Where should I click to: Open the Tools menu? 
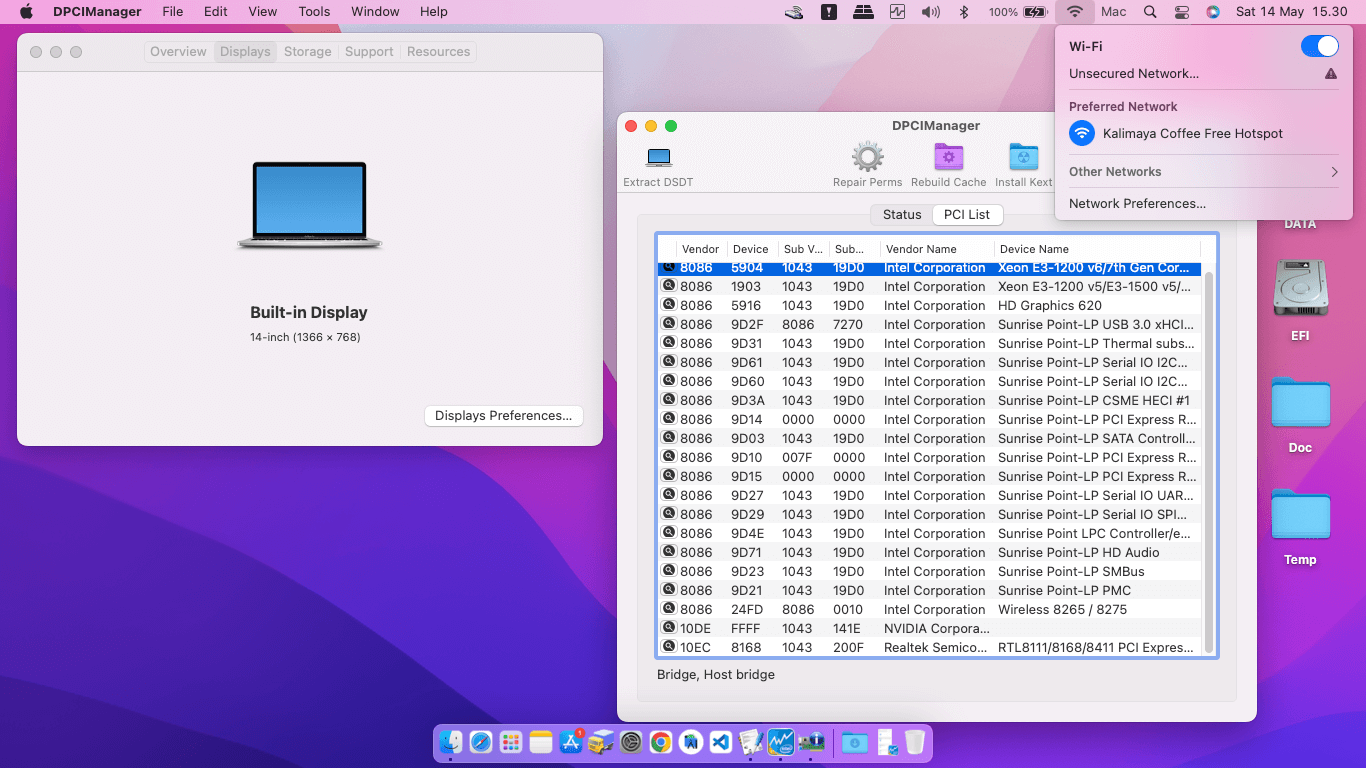pos(314,12)
